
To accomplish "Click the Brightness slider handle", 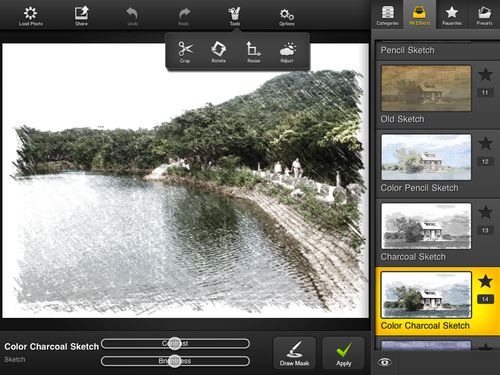I will [175, 361].
